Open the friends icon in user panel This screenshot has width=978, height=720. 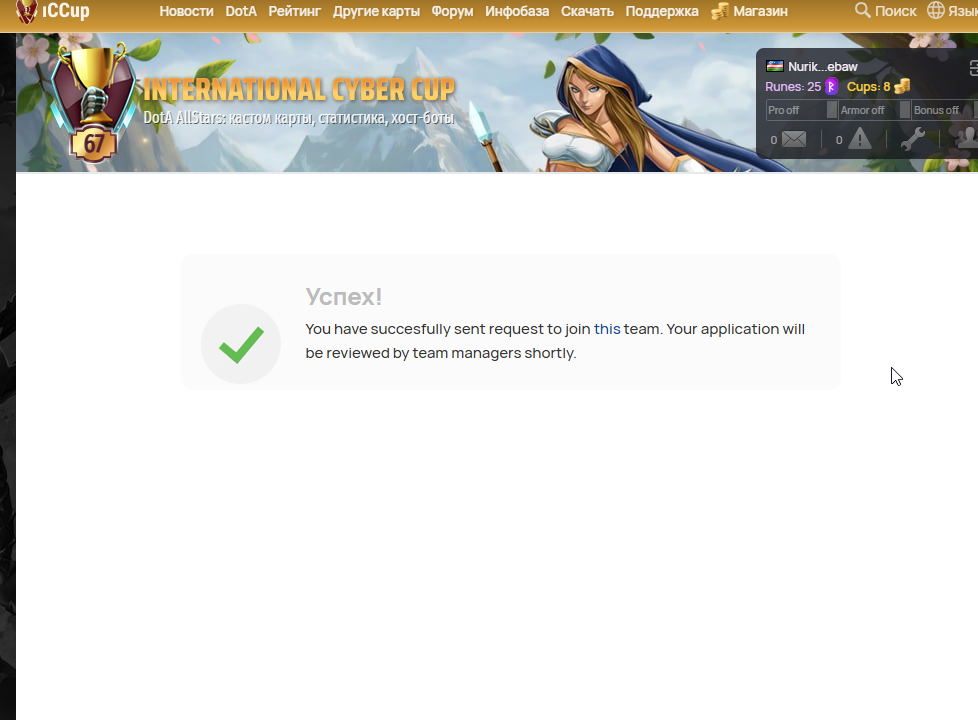(967, 138)
